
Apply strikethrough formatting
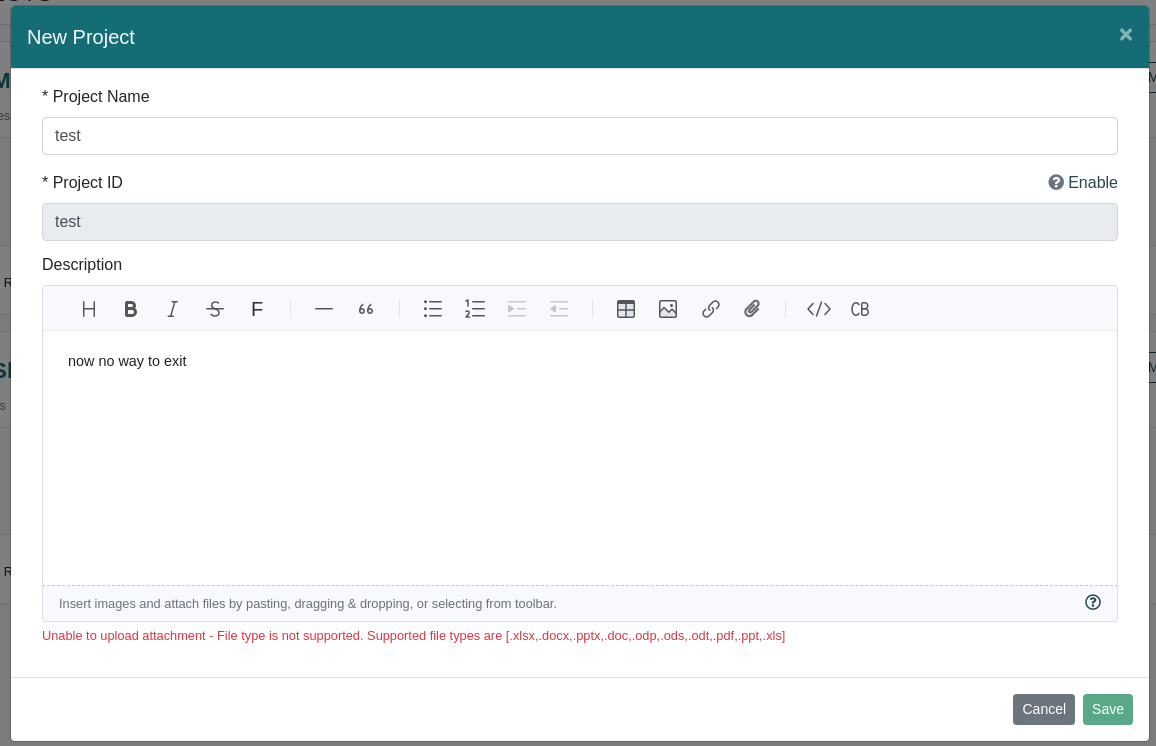click(215, 309)
